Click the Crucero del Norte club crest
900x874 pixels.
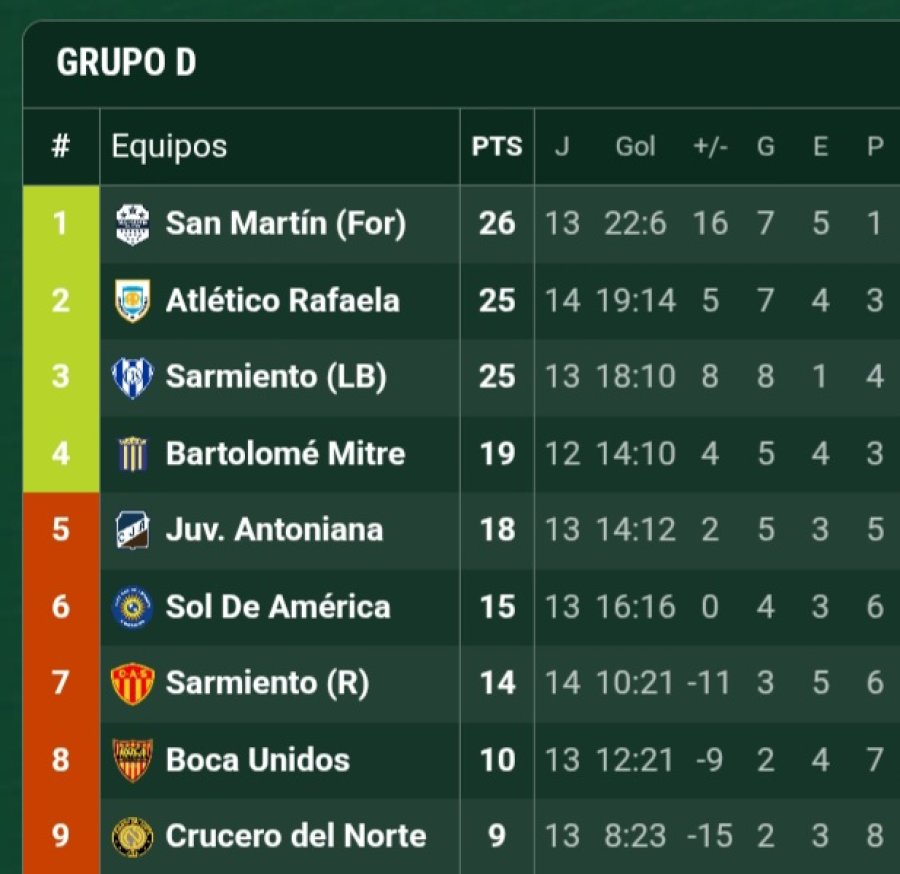click(x=132, y=836)
